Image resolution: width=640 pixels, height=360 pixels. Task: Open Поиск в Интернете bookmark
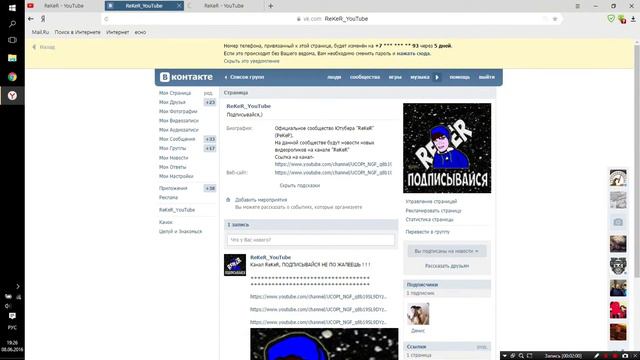(78, 32)
